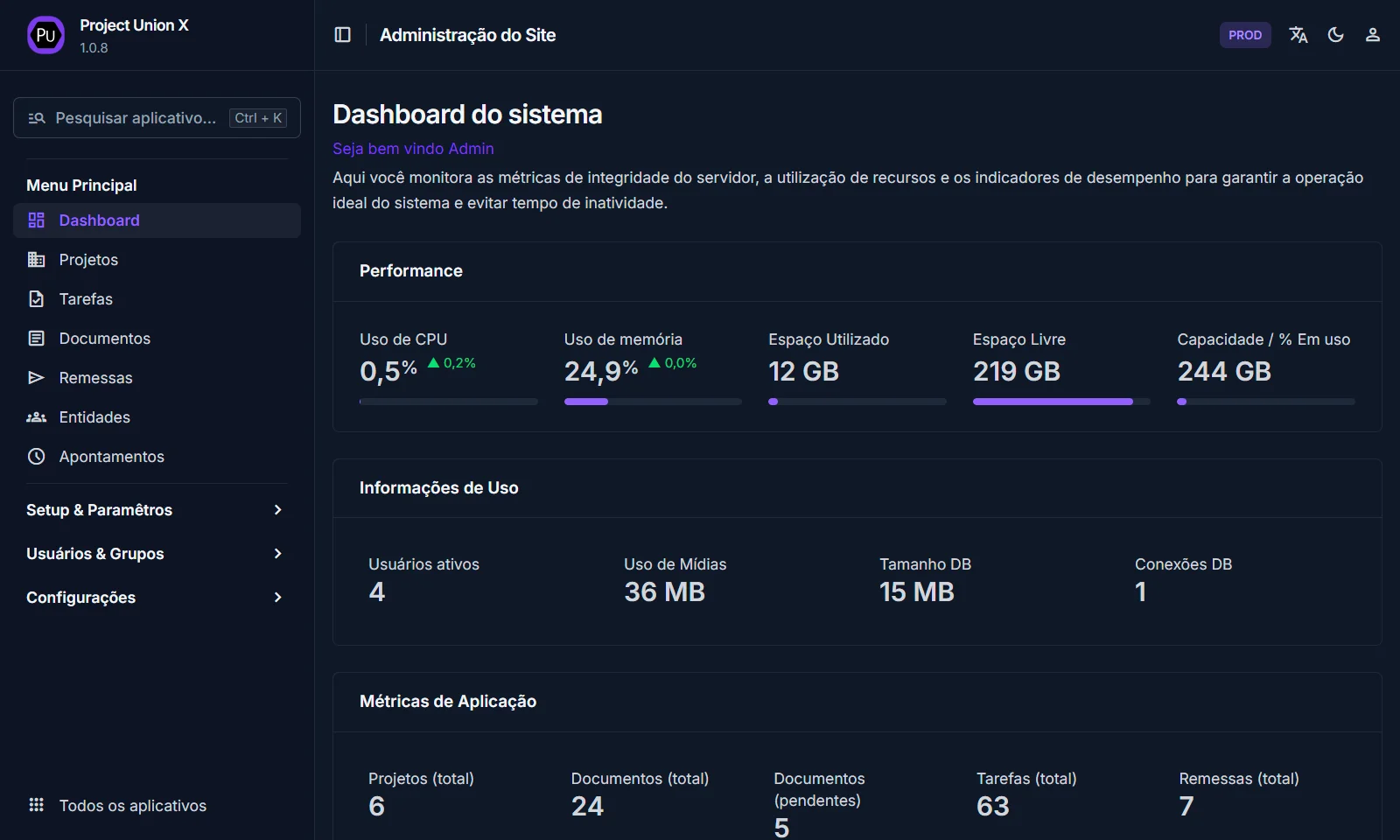Click the PROD environment badge
This screenshot has width=1400, height=840.
coord(1244,35)
